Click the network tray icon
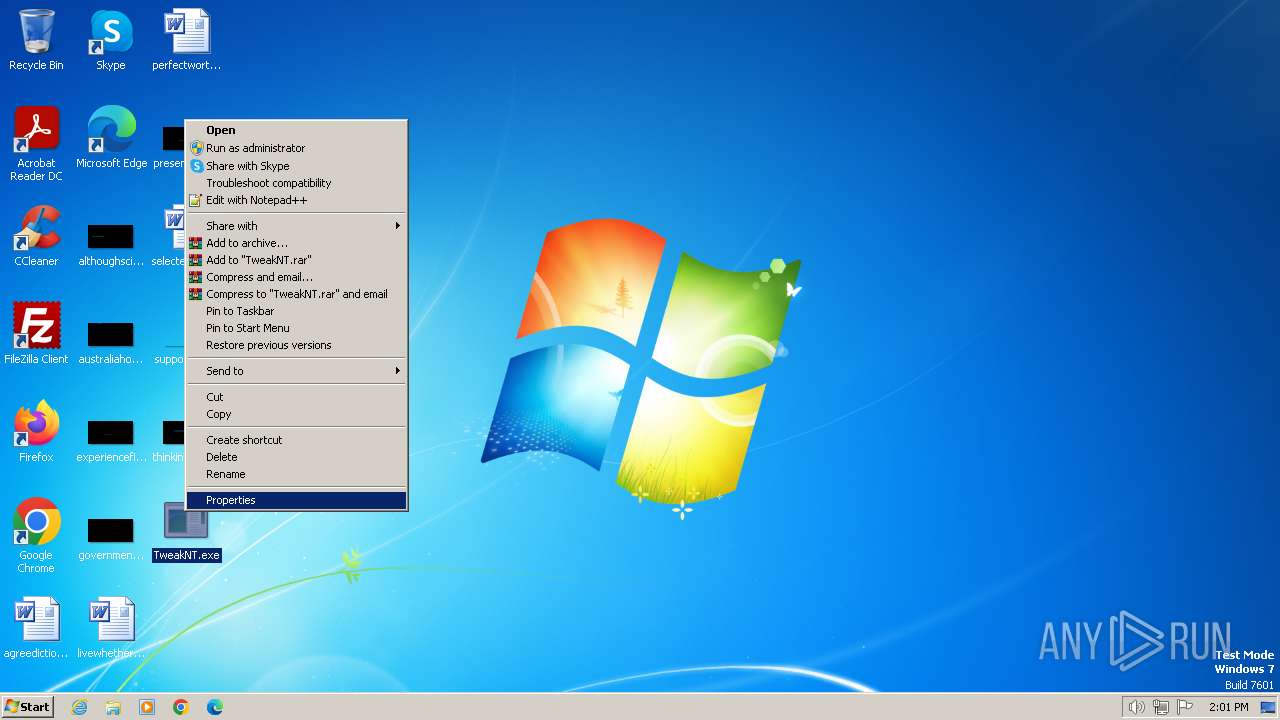This screenshot has height=720, width=1280. tap(1161, 707)
